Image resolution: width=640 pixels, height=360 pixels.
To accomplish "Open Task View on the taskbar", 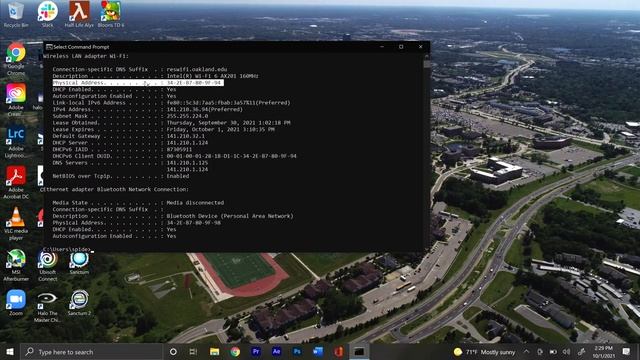I will tap(193, 351).
